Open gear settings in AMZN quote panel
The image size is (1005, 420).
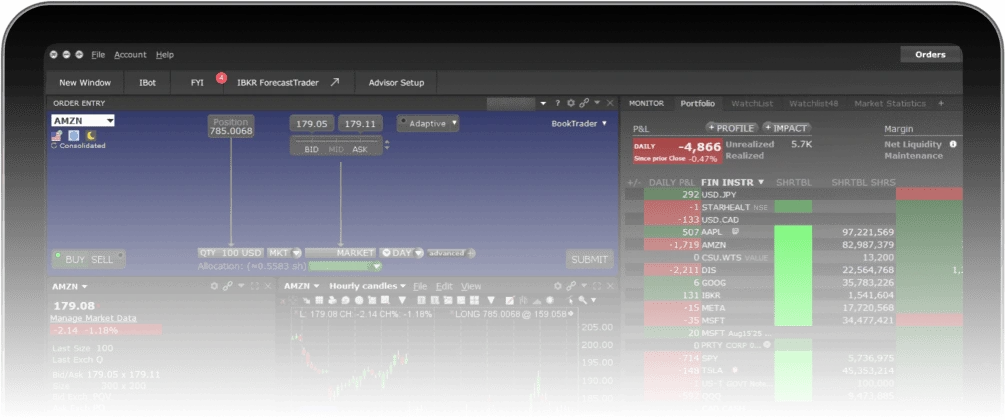click(x=214, y=286)
